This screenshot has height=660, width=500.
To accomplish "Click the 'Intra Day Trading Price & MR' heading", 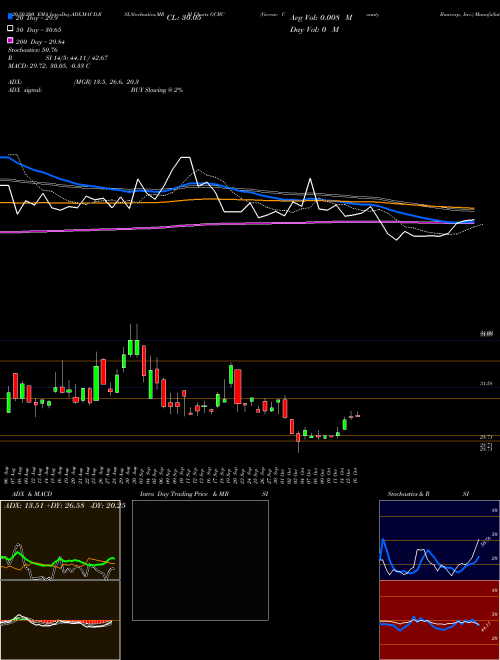I will (184, 494).
